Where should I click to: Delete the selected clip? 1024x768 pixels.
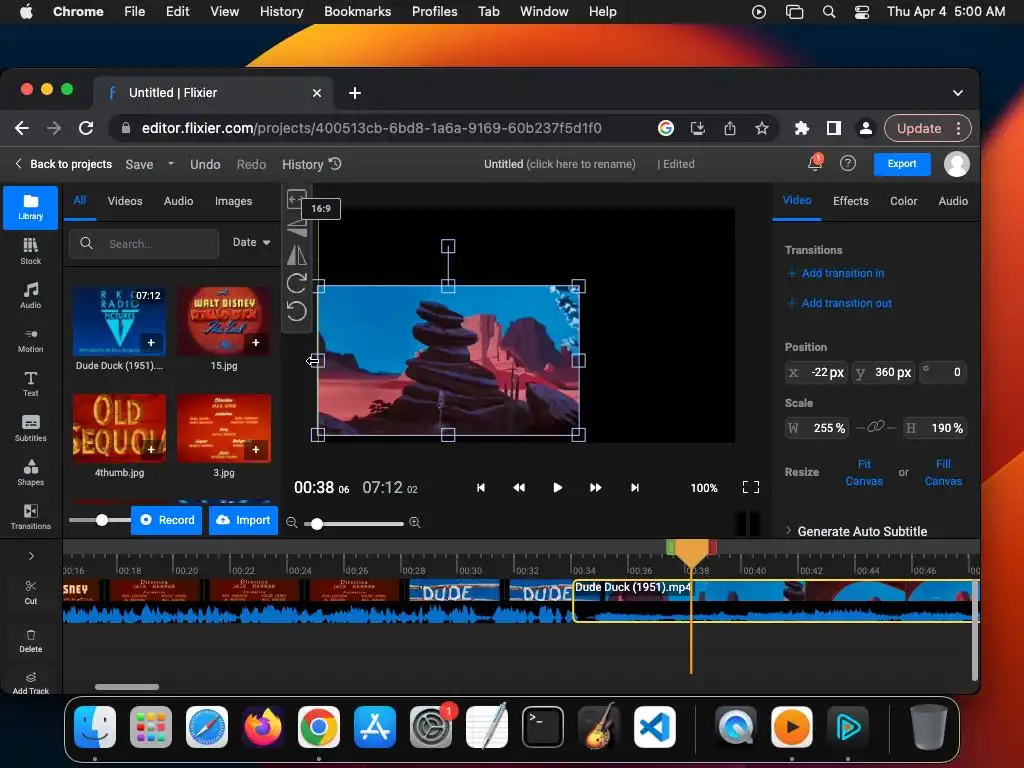[x=30, y=641]
